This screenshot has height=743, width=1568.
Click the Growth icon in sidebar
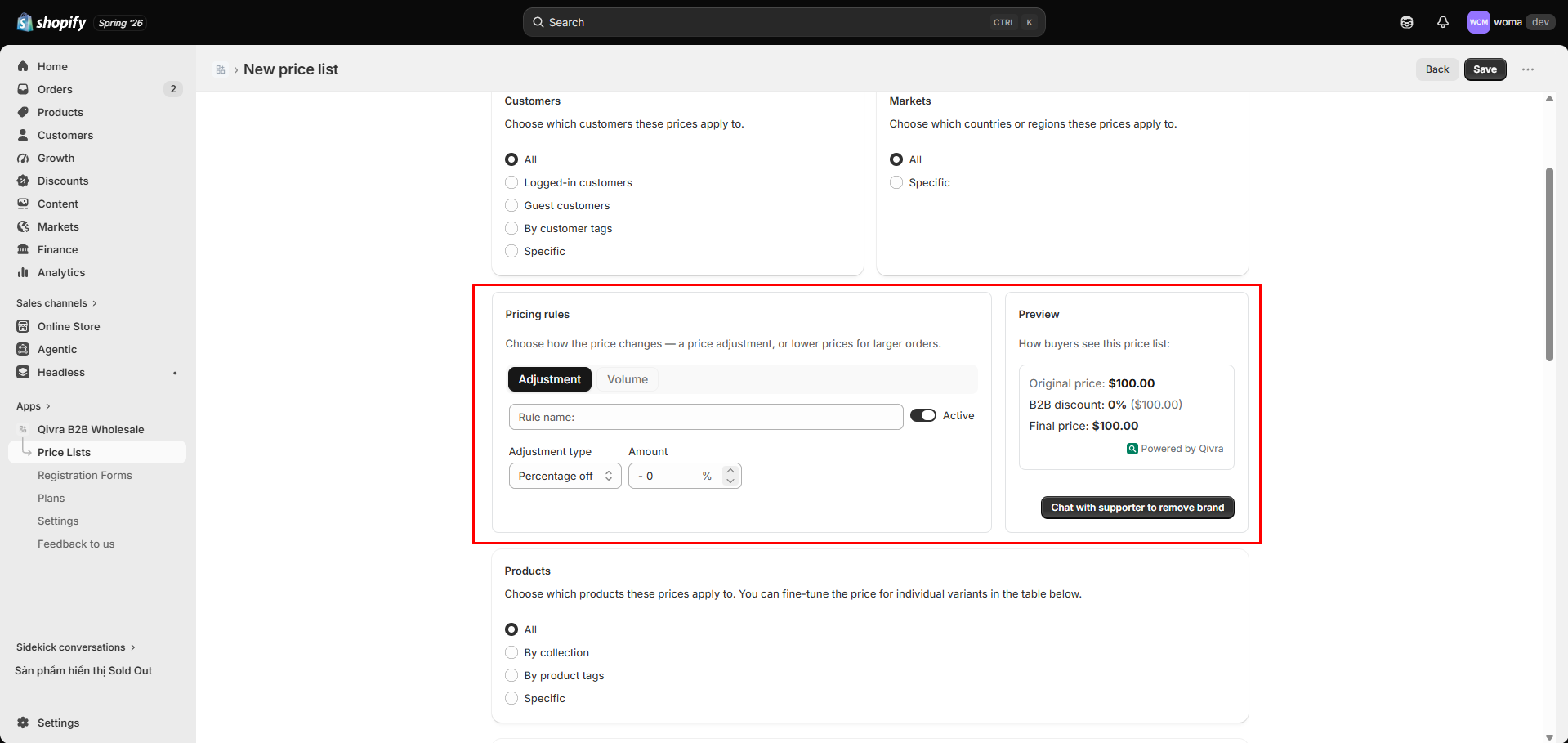pos(23,158)
